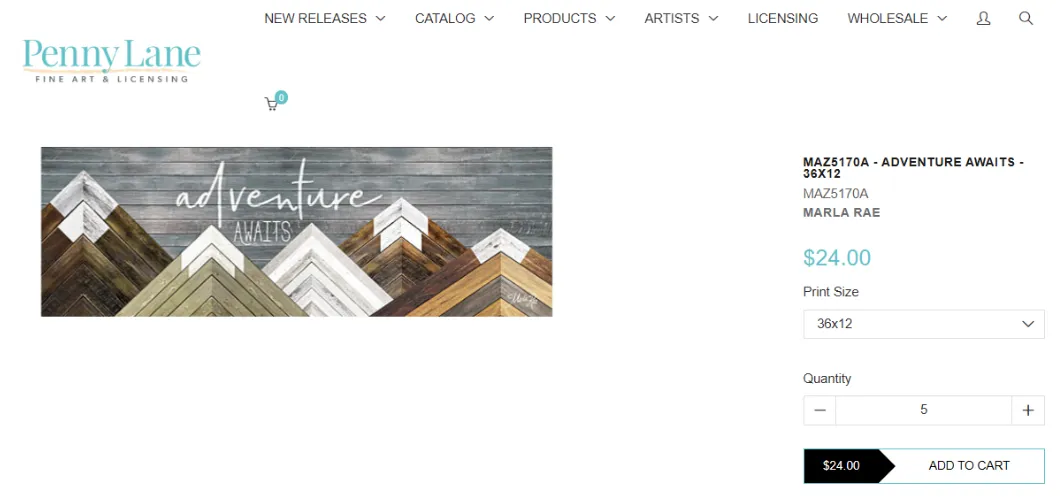
Task: Click the Marla Rae artist link
Action: click(841, 213)
